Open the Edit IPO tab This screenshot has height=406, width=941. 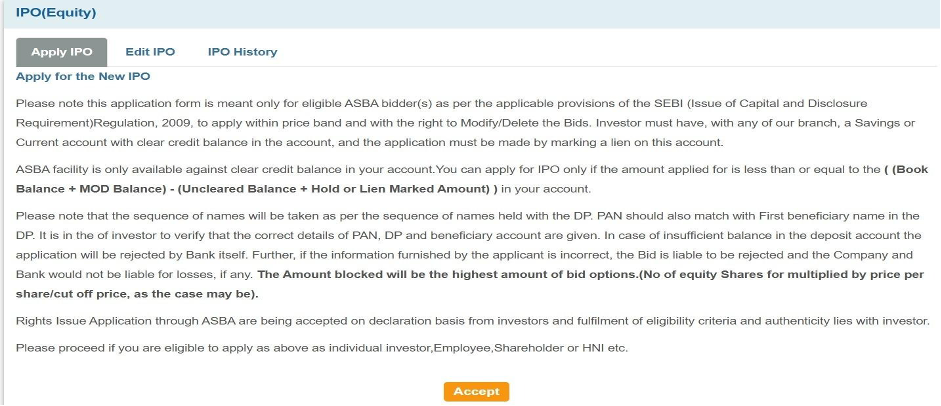(150, 52)
